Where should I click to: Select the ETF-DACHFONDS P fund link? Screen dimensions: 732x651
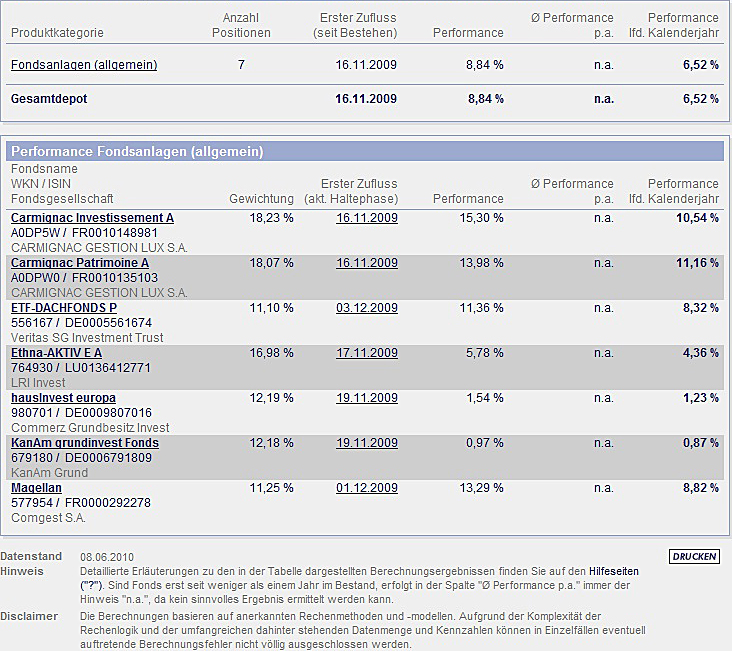pyautogui.click(x=64, y=308)
